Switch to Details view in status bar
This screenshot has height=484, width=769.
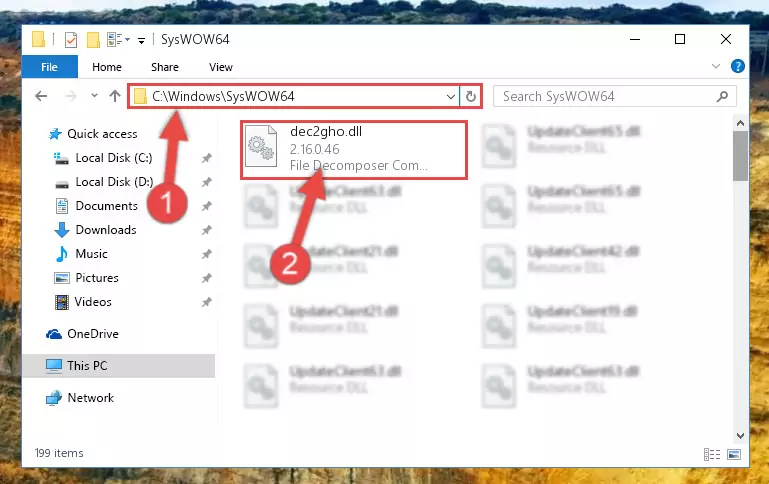[x=712, y=455]
